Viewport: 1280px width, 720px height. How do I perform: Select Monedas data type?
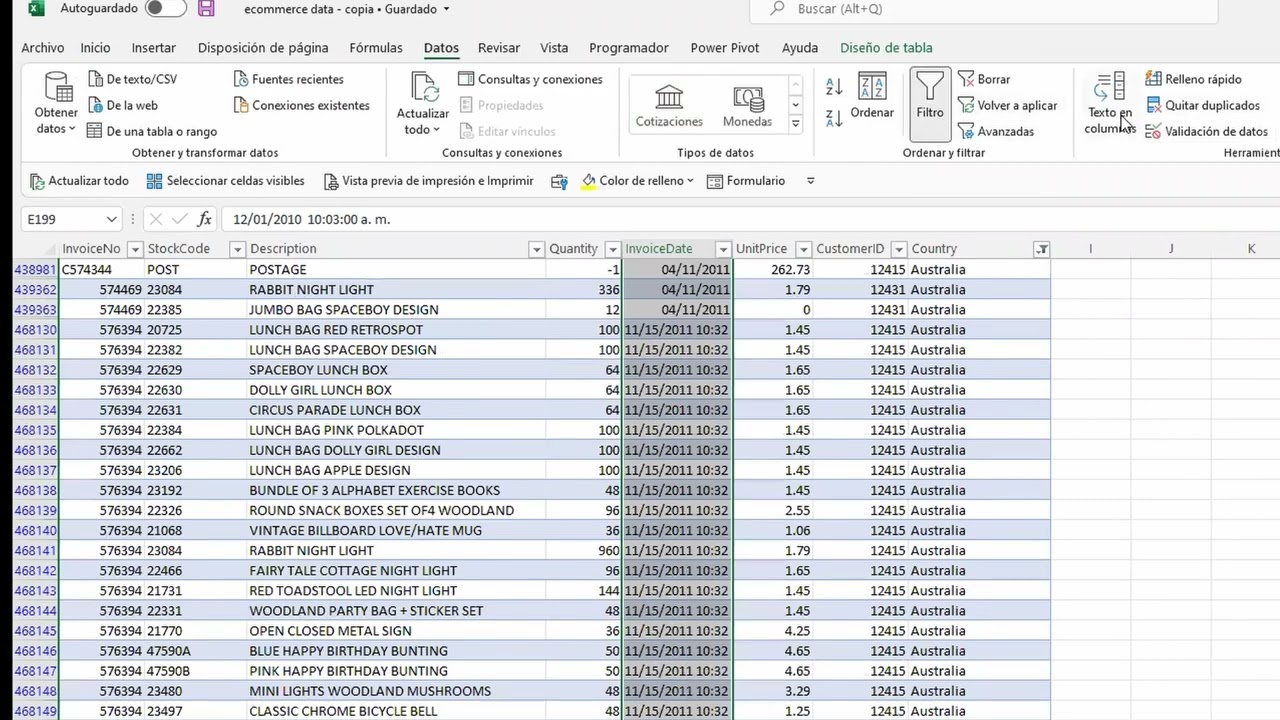click(747, 106)
